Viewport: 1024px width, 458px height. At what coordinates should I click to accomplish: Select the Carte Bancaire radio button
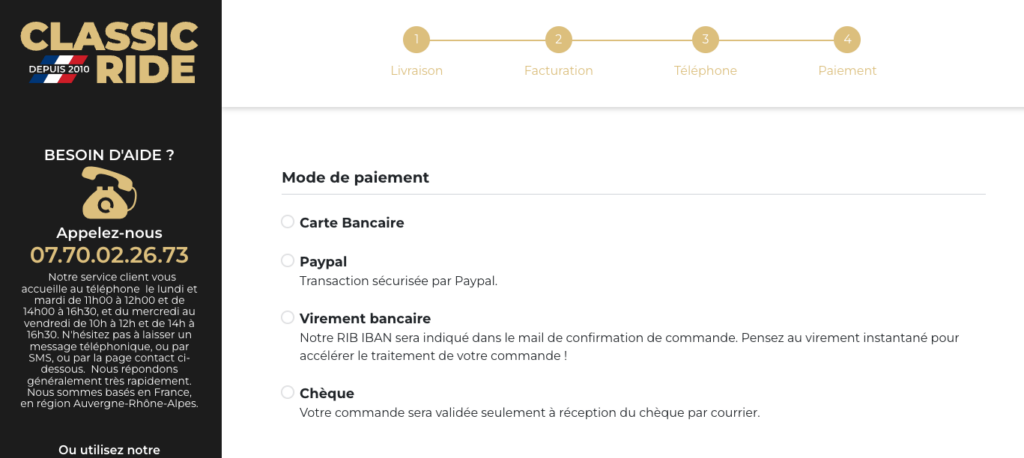(287, 222)
